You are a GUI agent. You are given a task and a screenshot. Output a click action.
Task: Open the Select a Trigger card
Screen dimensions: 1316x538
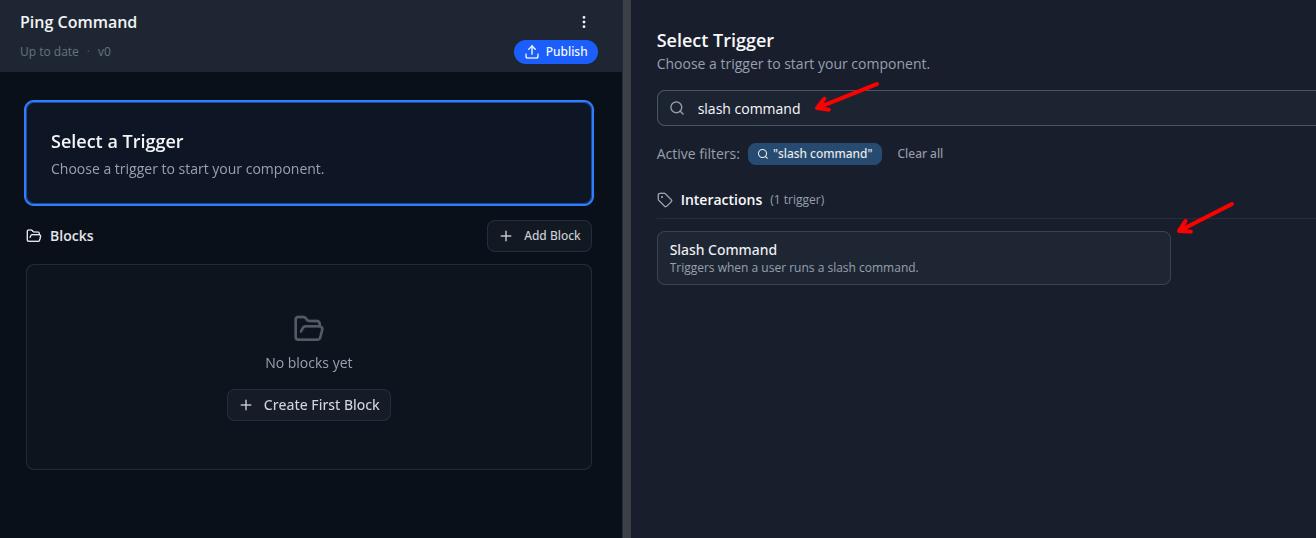tap(309, 152)
